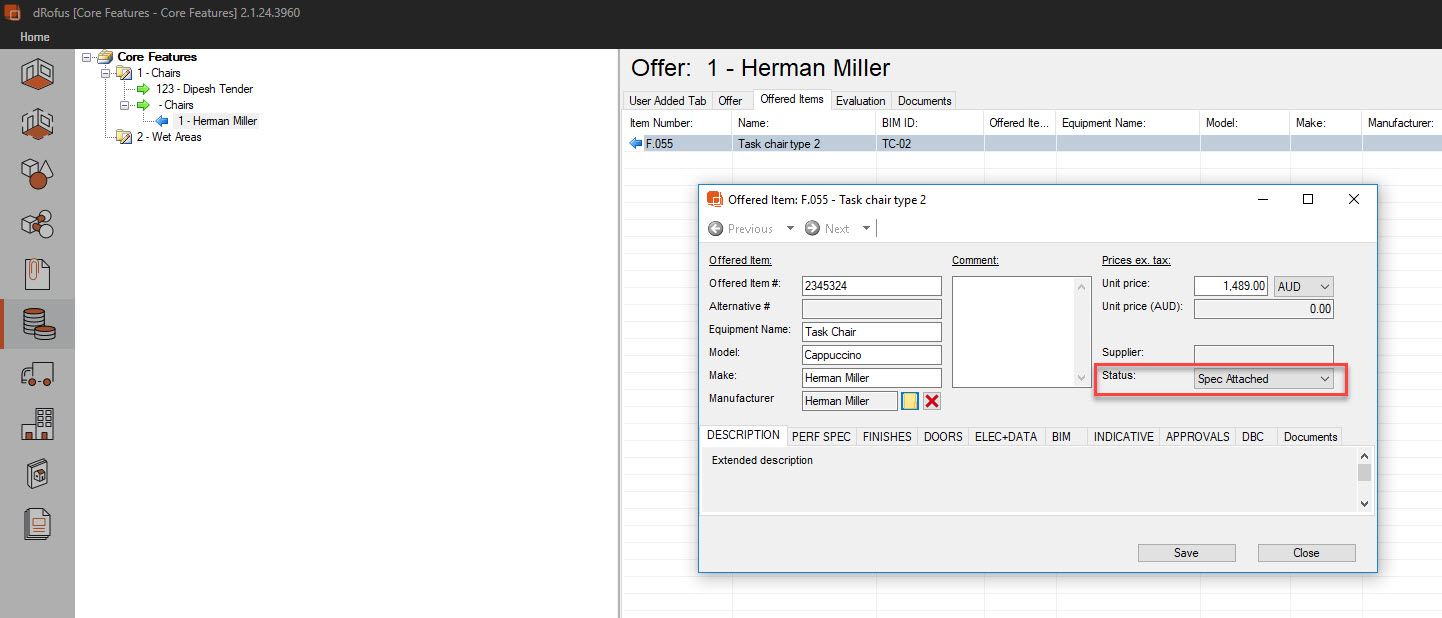Switch to the Evaluation tab

[860, 101]
